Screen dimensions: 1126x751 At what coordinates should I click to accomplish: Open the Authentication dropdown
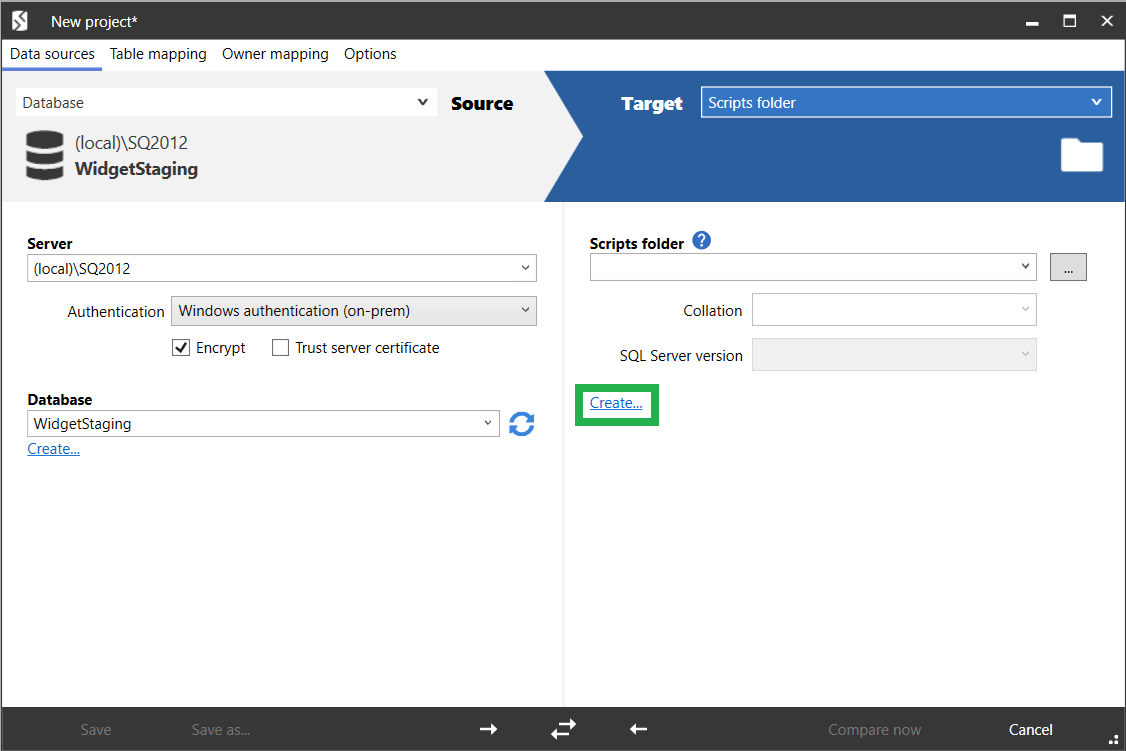tap(354, 311)
